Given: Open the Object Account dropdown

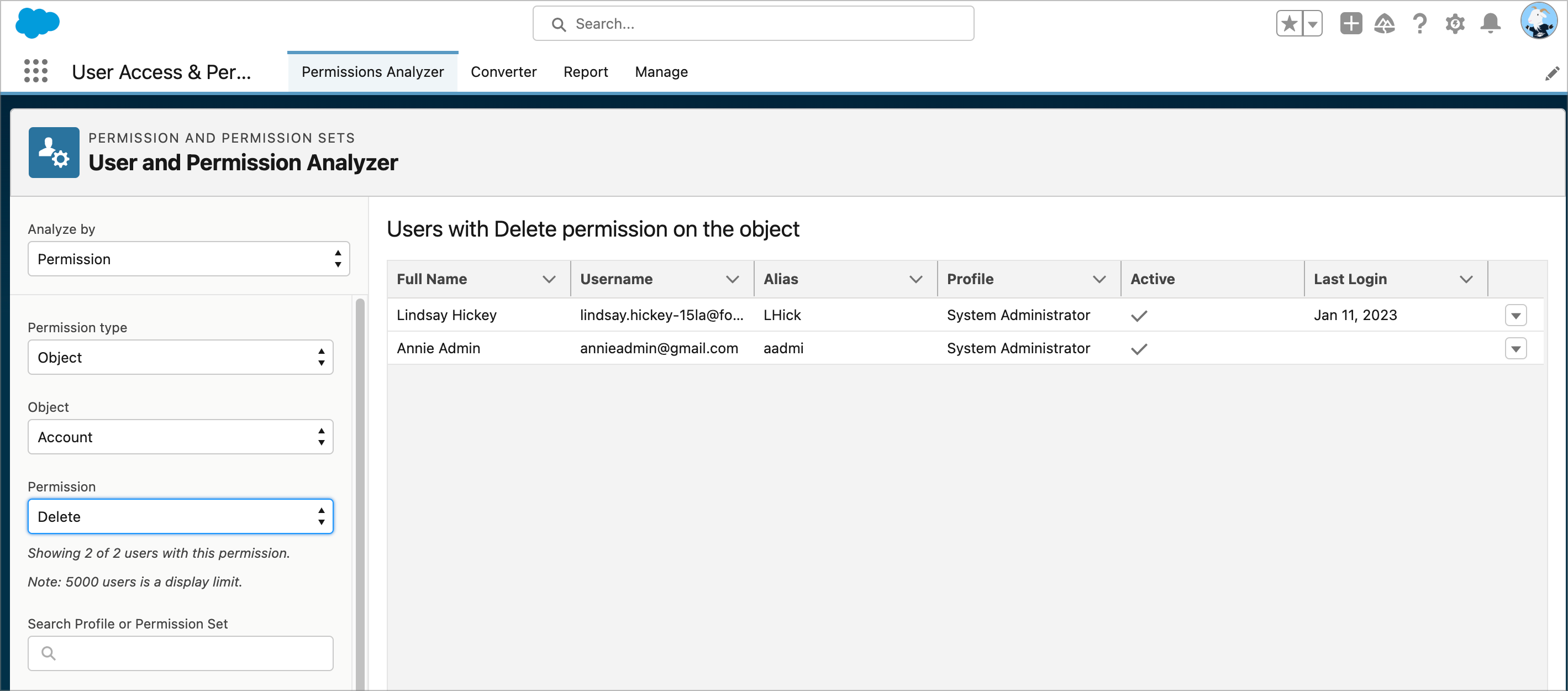Looking at the screenshot, I should tap(180, 437).
